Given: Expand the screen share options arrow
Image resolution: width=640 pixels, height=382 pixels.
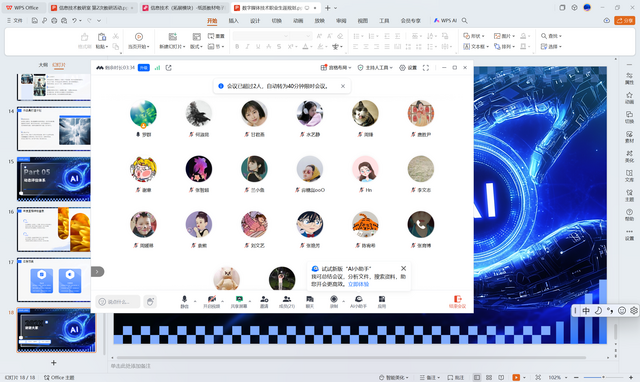Looking at the screenshot, I should tap(251, 301).
